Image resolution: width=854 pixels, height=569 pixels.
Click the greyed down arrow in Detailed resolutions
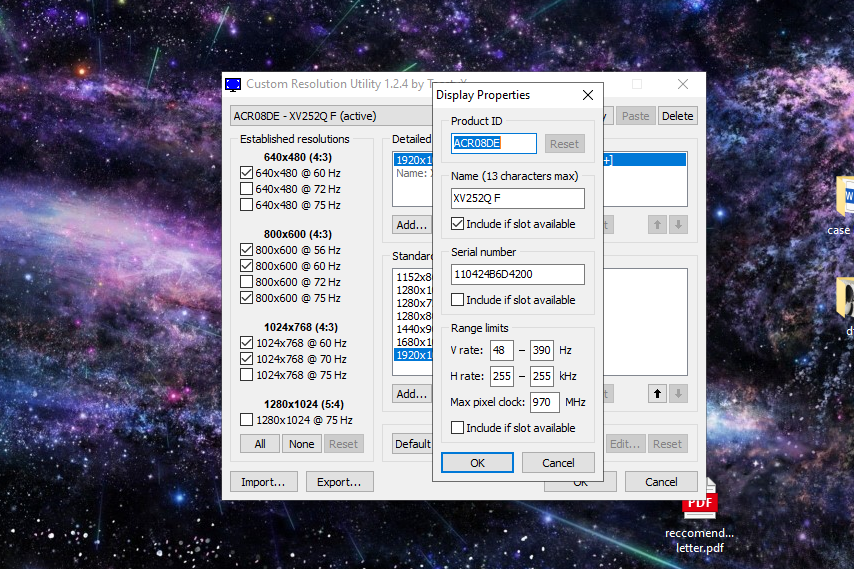679,225
